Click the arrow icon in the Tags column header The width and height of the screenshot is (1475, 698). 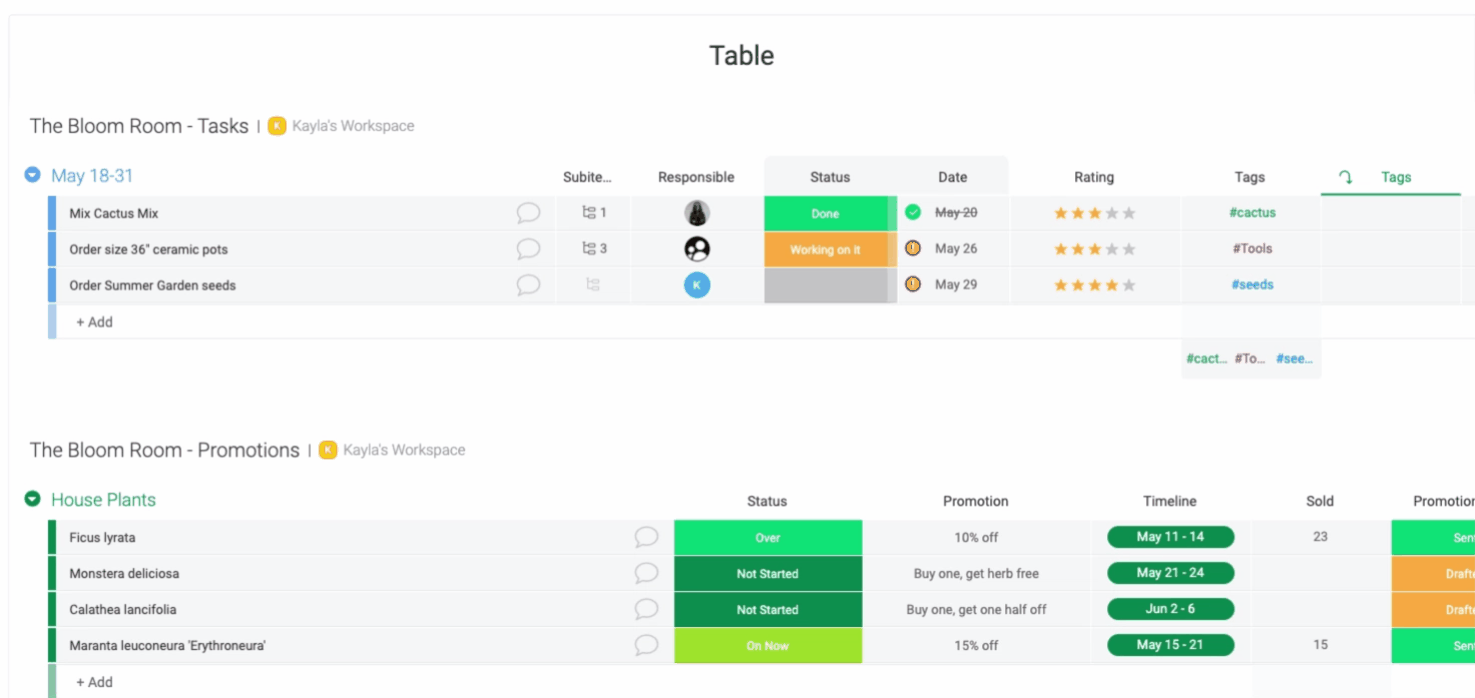point(1345,177)
